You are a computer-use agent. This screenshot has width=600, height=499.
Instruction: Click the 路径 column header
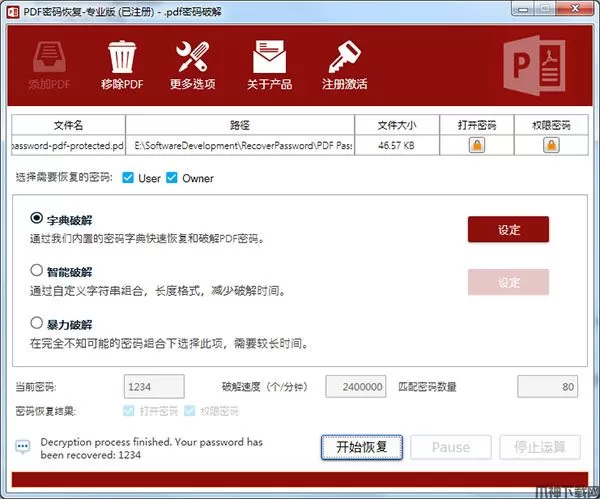point(240,125)
